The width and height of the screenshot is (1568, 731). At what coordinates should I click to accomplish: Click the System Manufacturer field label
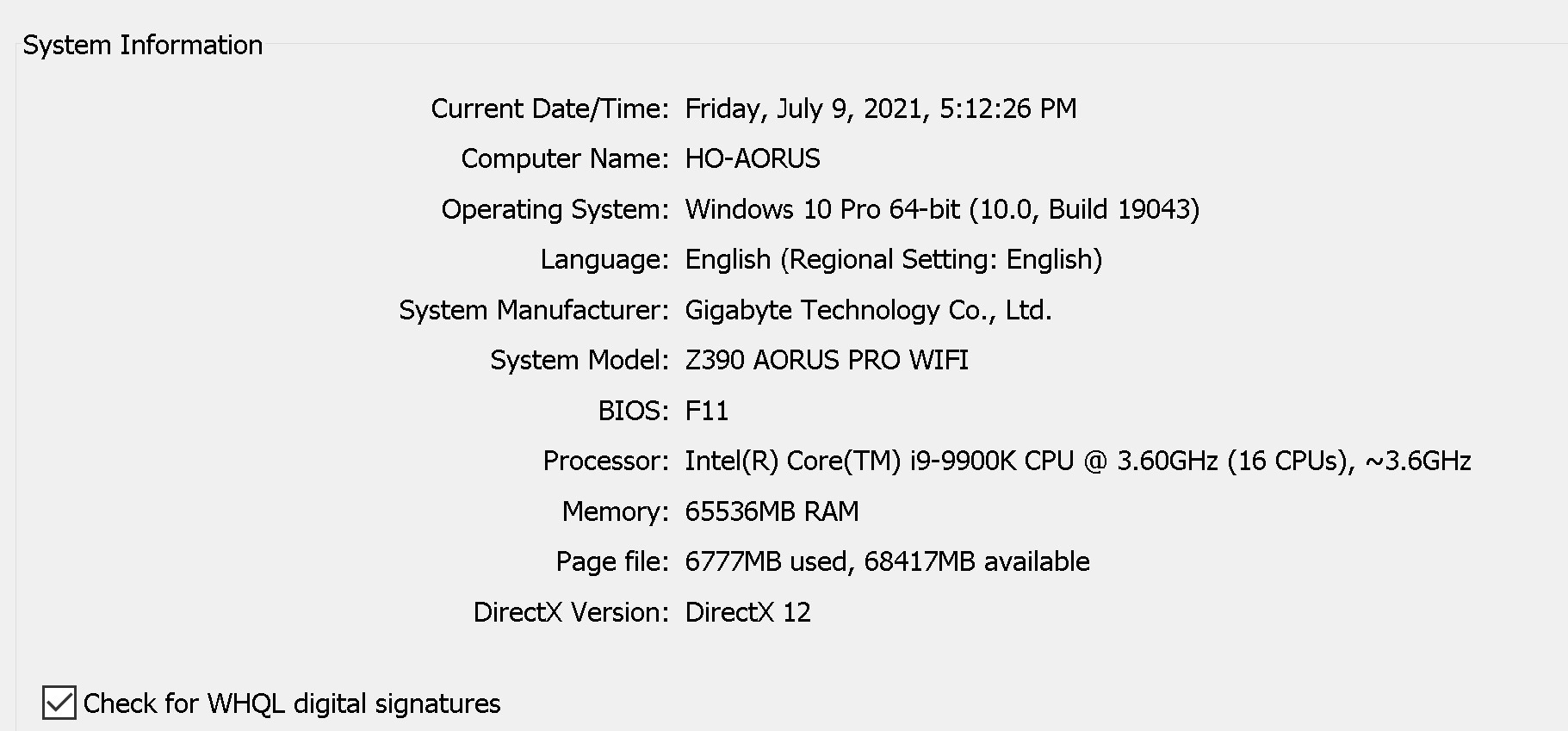click(x=533, y=310)
